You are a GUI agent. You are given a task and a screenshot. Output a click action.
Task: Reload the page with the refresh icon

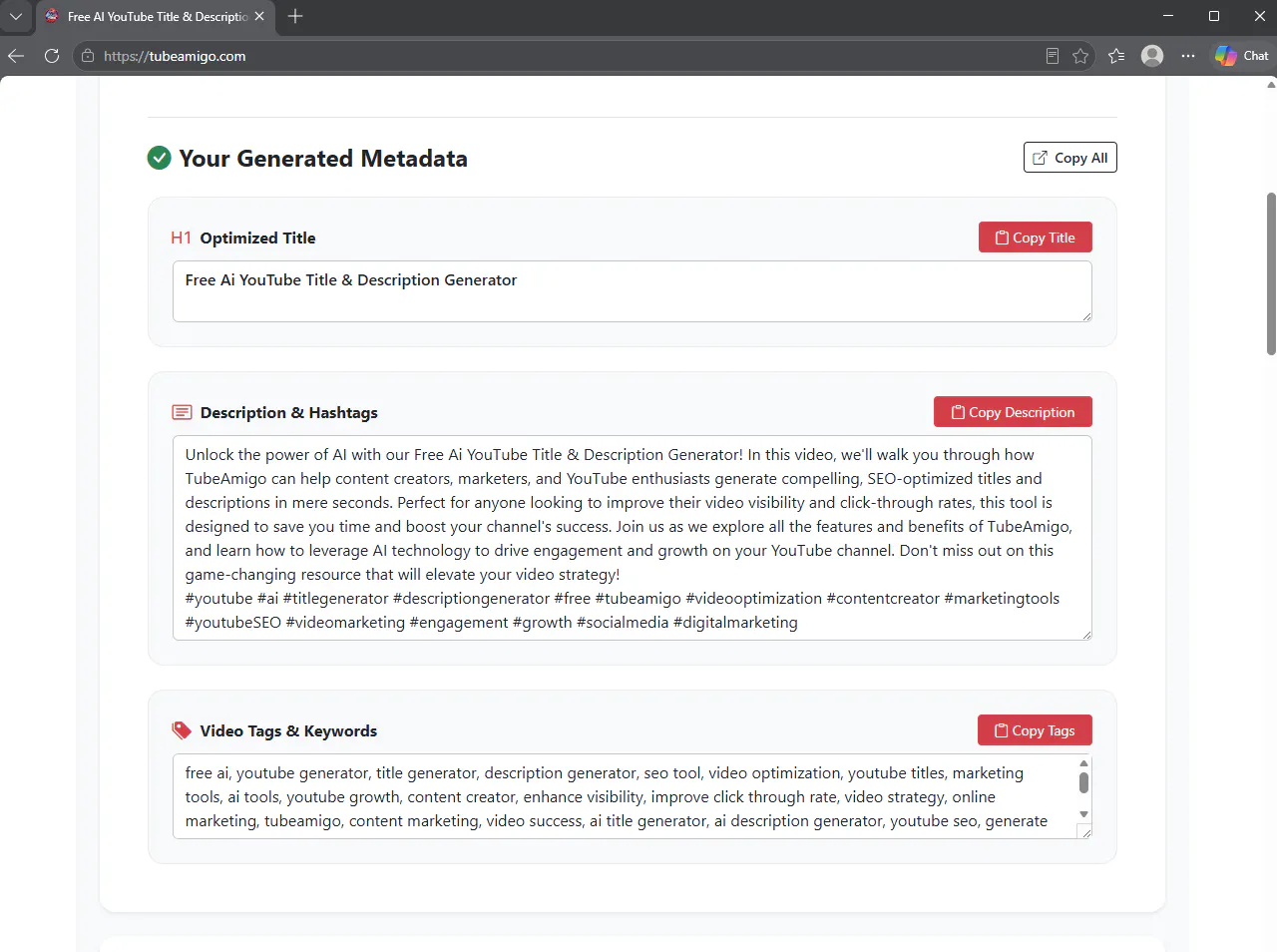click(52, 56)
